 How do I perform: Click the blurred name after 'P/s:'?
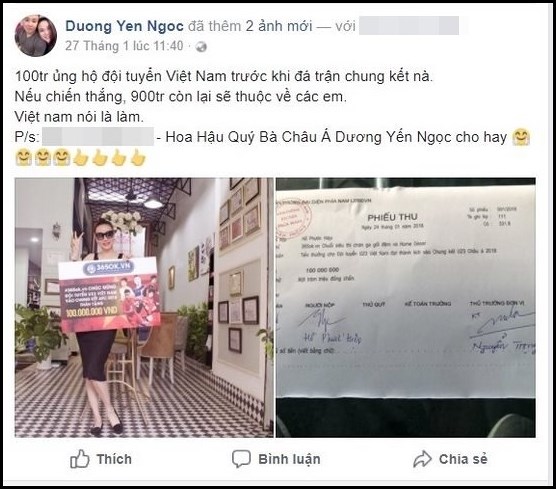(x=98, y=137)
